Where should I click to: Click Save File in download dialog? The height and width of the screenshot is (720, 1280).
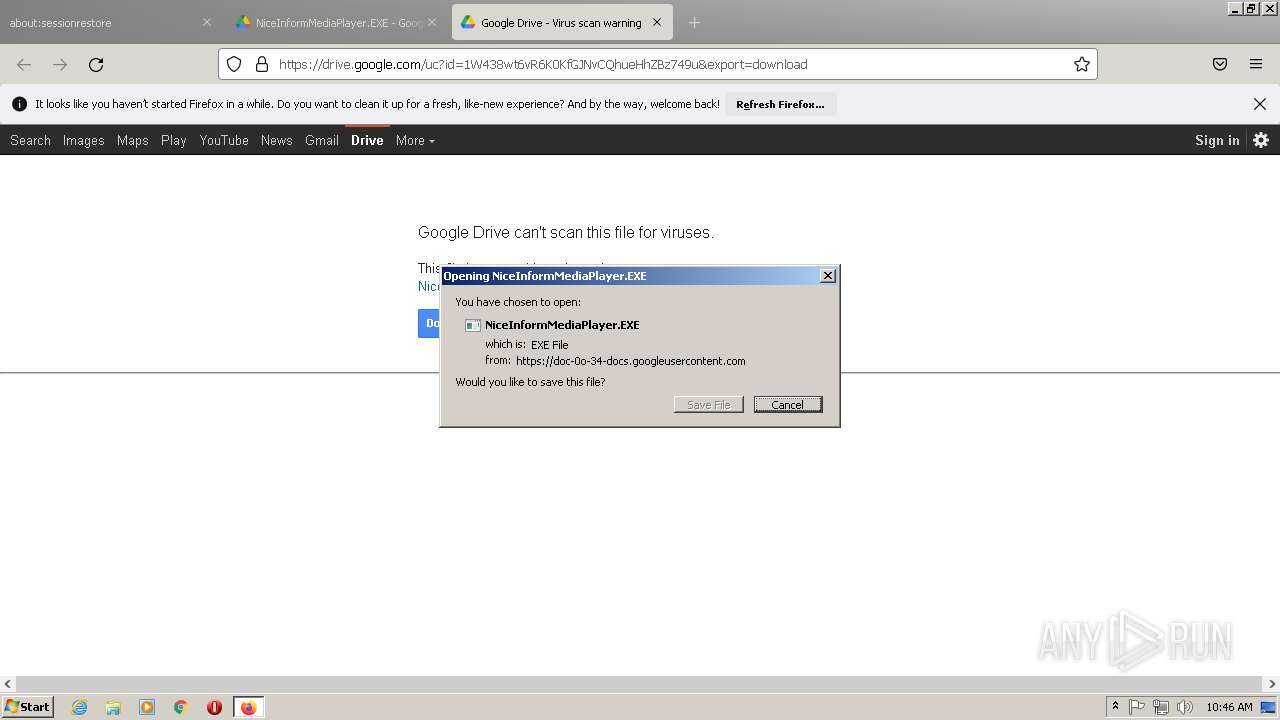coord(709,404)
